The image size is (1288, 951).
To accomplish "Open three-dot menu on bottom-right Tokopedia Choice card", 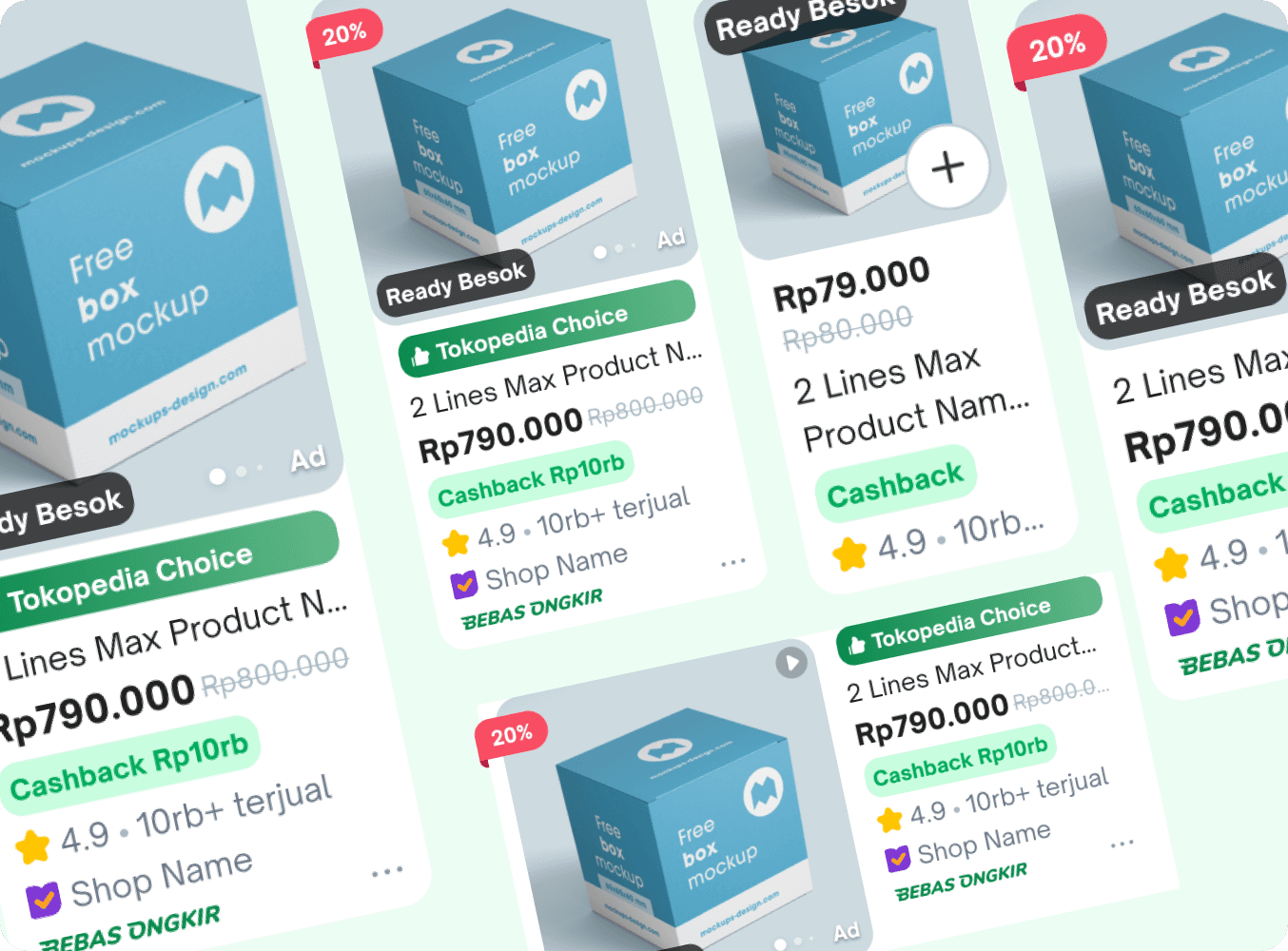I will [x=1122, y=844].
